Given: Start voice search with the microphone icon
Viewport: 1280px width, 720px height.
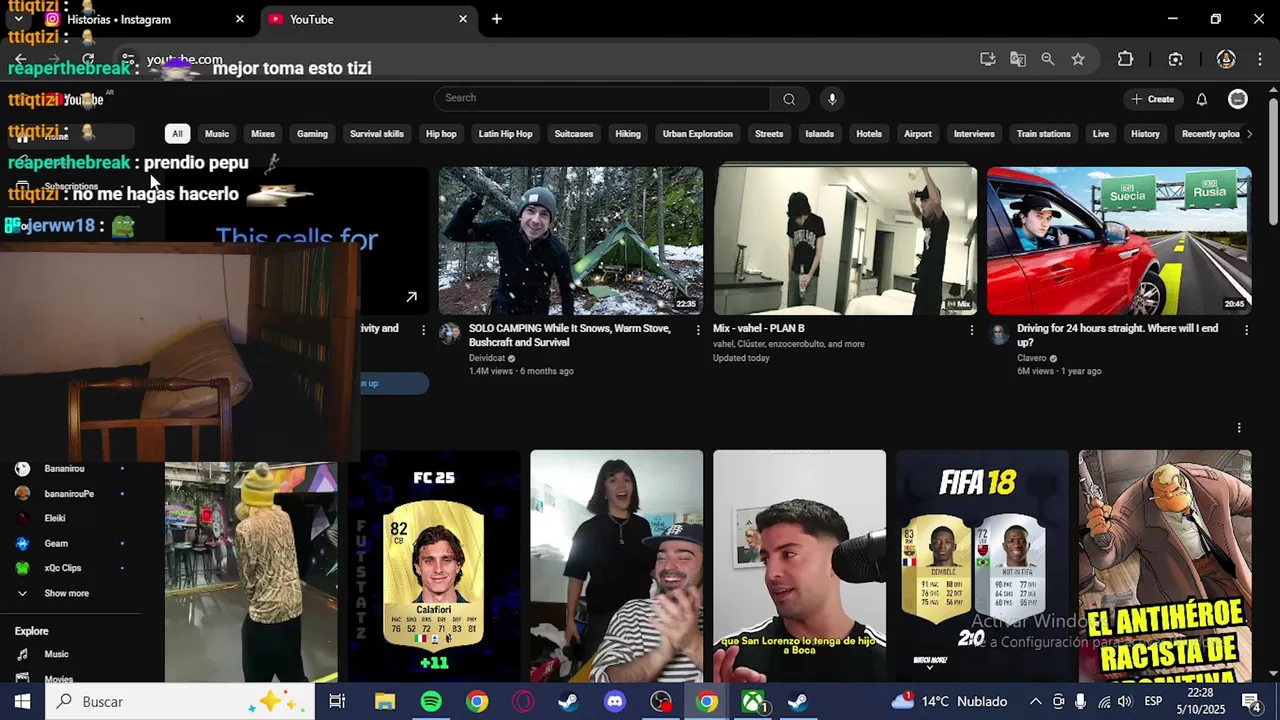Looking at the screenshot, I should click(x=832, y=99).
